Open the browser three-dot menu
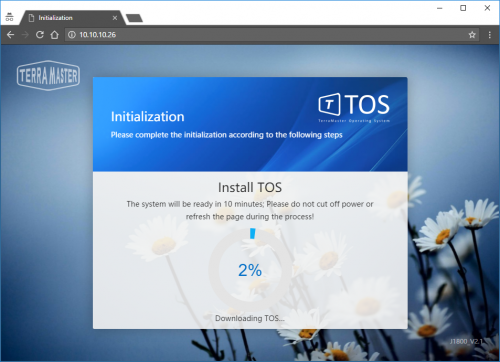Image resolution: width=500 pixels, height=362 pixels. click(x=489, y=35)
